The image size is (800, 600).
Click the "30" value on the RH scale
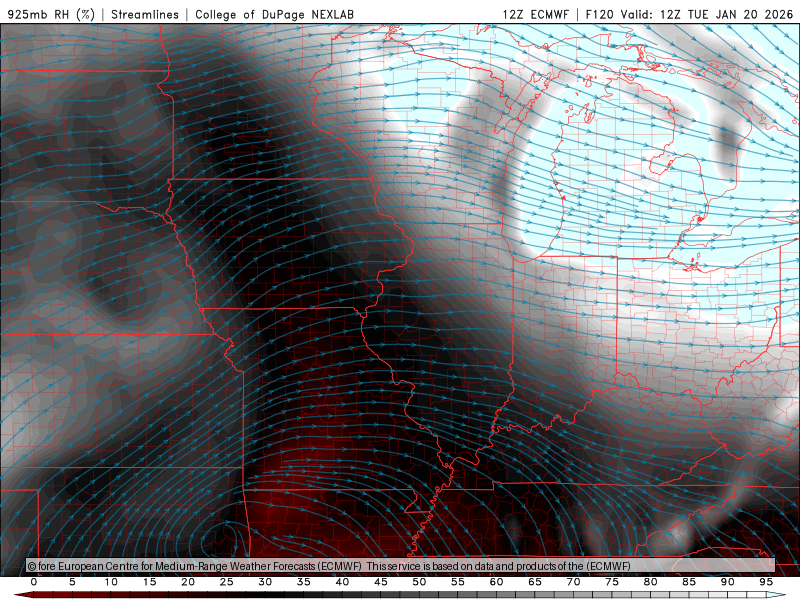click(265, 582)
